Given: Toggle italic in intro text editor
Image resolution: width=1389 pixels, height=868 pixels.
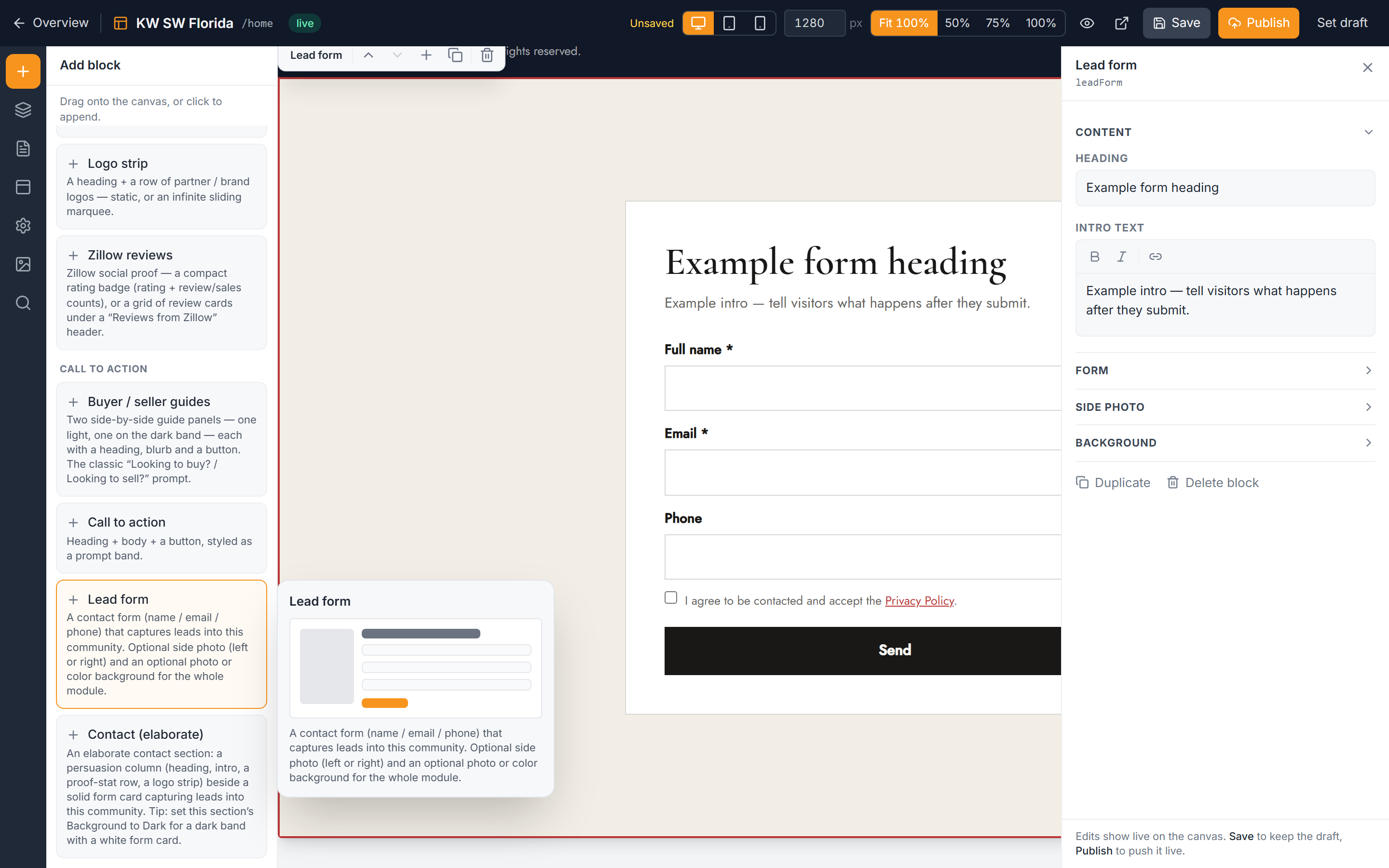Looking at the screenshot, I should pos(1121,257).
